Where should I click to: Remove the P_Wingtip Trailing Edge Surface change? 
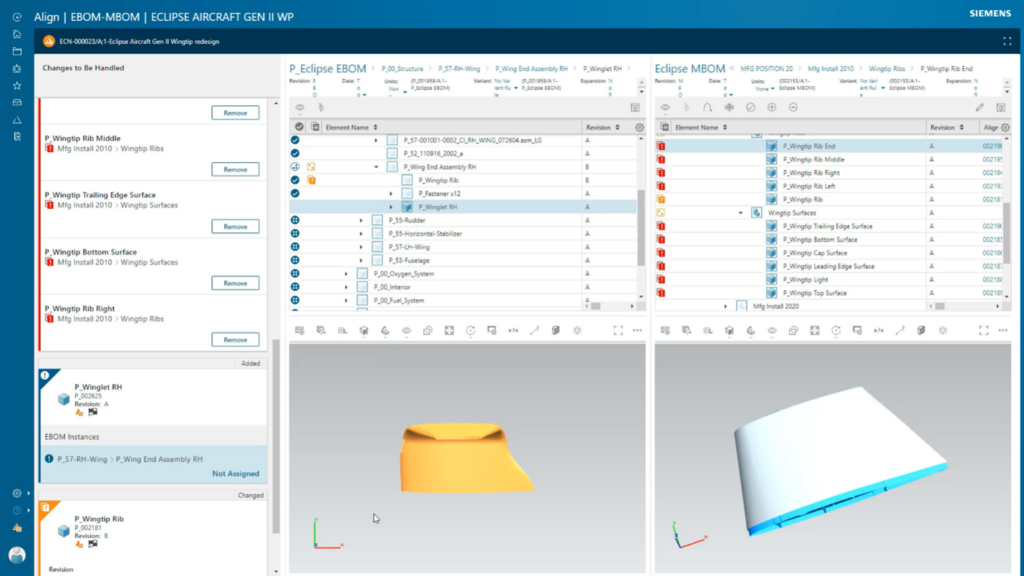(x=235, y=226)
